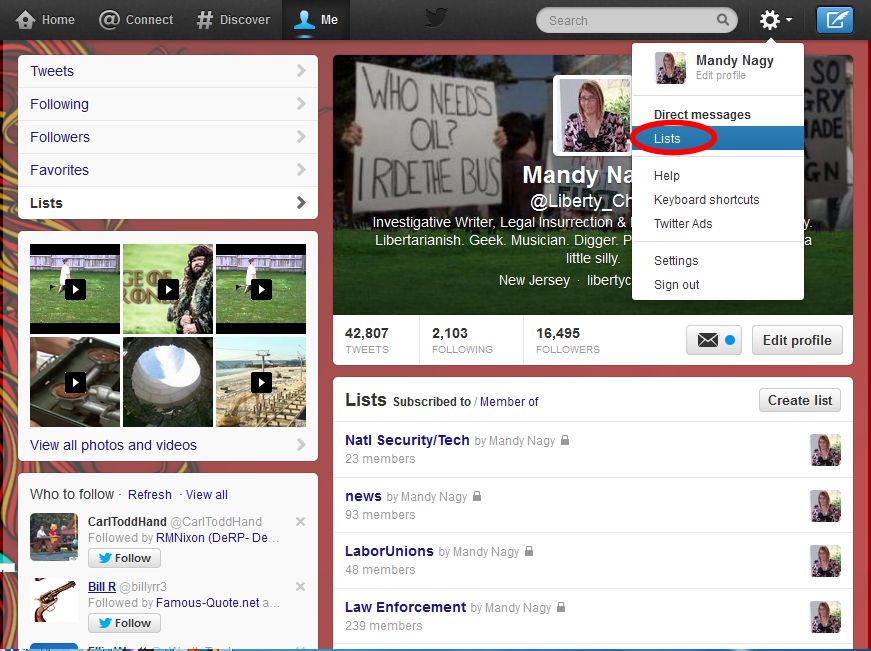Select the Me profile tab
The height and width of the screenshot is (651, 871).
(x=316, y=20)
